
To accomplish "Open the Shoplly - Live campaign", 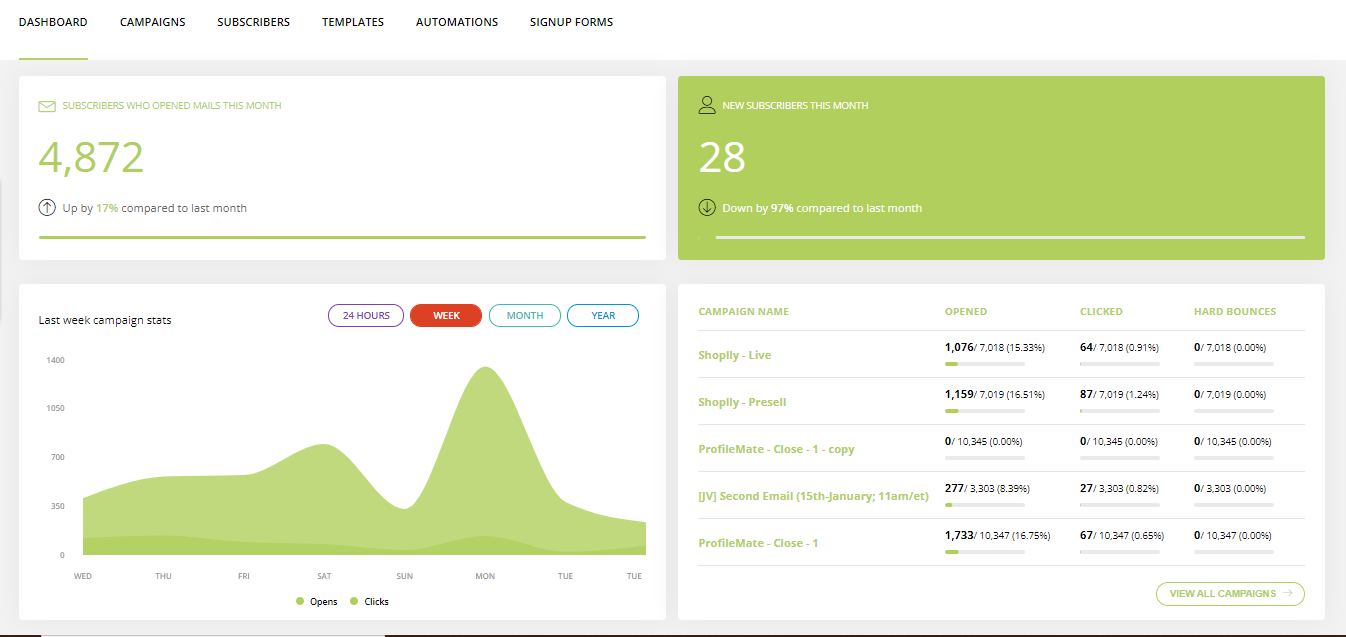I will (x=735, y=355).
